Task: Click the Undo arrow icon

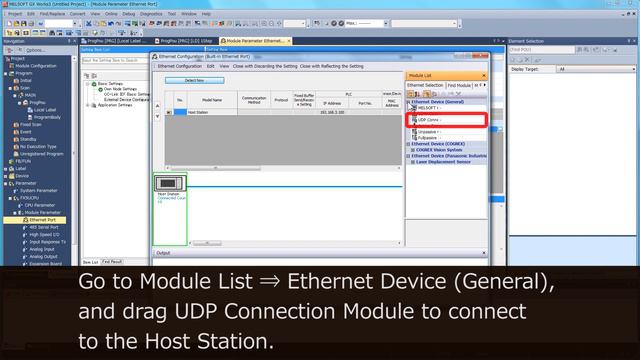Action: tap(111, 24)
